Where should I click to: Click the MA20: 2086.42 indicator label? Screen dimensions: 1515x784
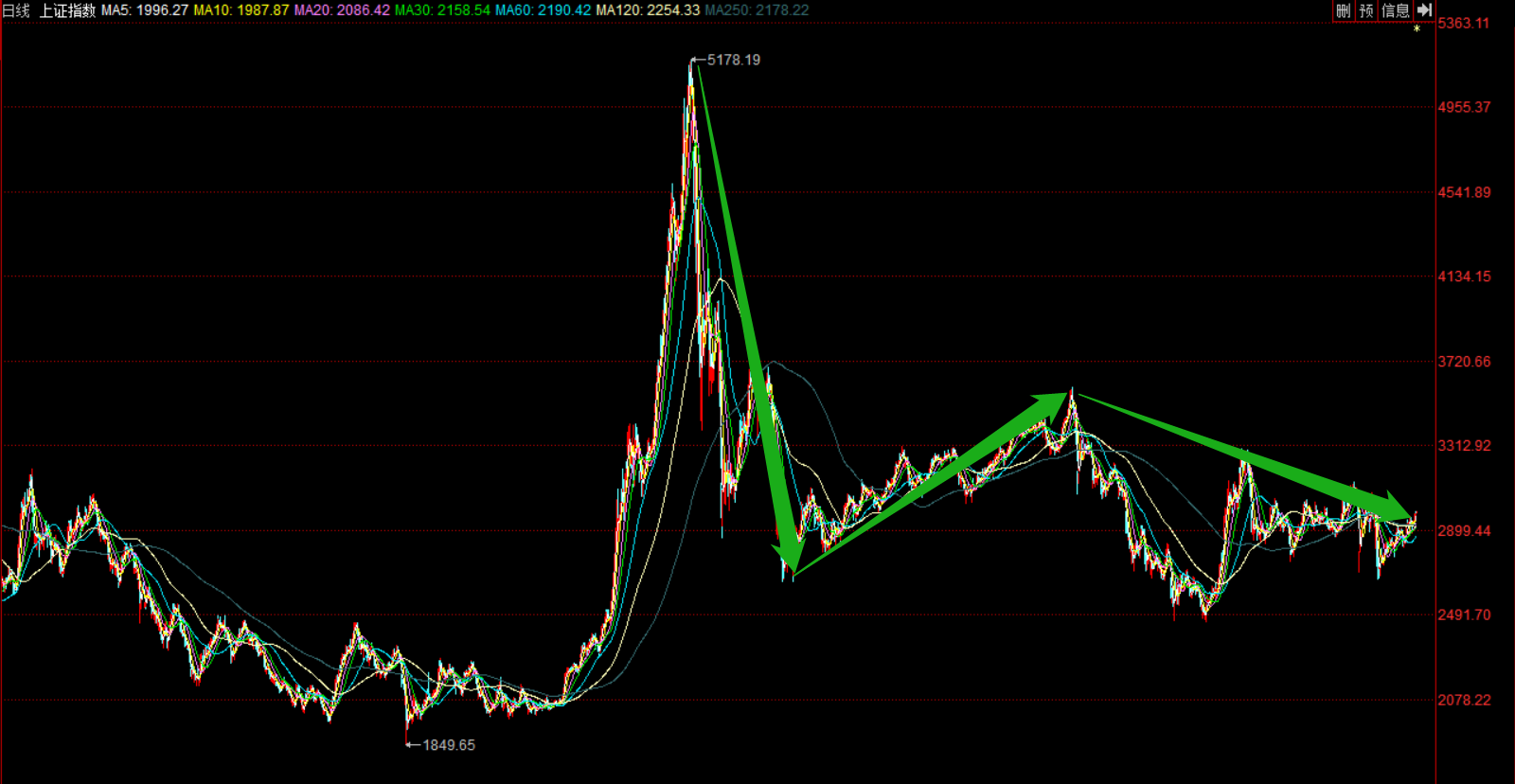point(342,10)
